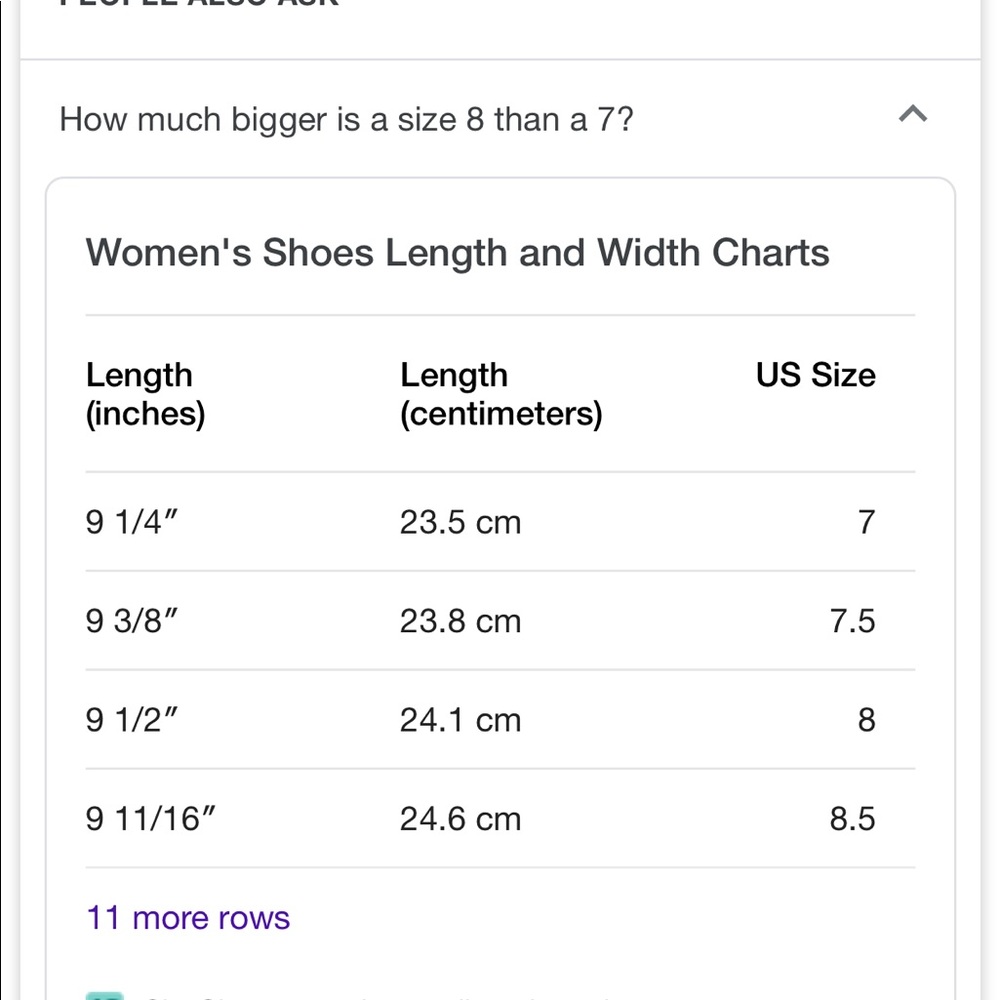Click the 23.5 cm cell
The height and width of the screenshot is (1000, 1000).
tap(460, 522)
